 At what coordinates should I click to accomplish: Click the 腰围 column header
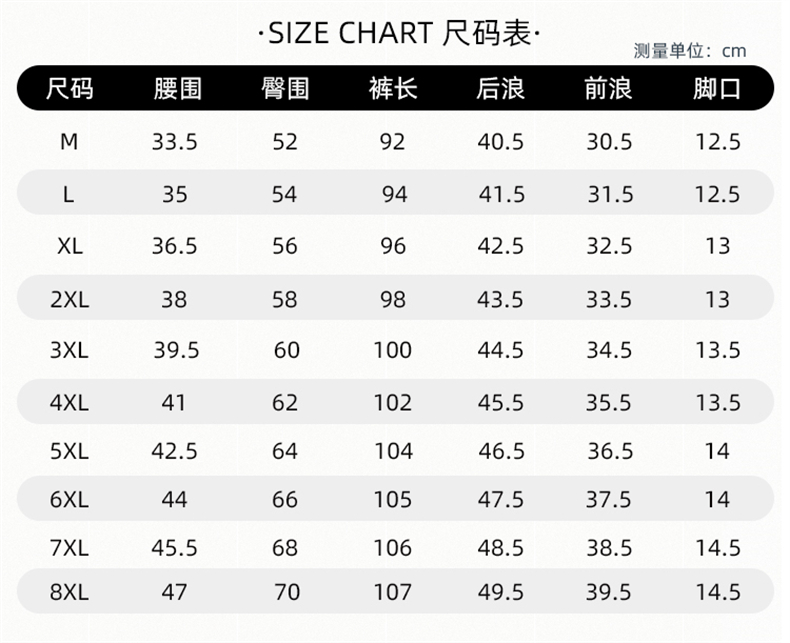point(177,89)
